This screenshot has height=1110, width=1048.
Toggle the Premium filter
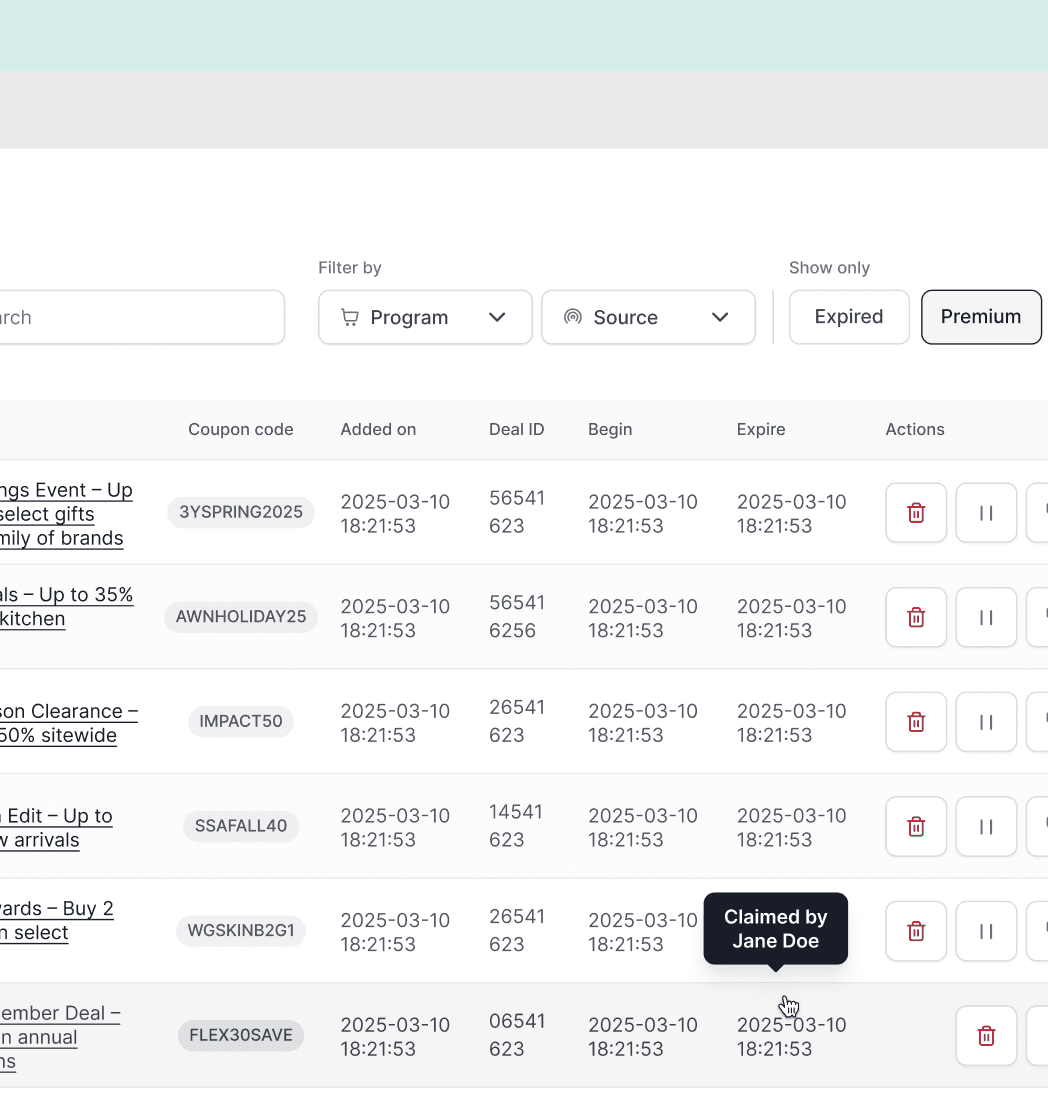(x=981, y=316)
